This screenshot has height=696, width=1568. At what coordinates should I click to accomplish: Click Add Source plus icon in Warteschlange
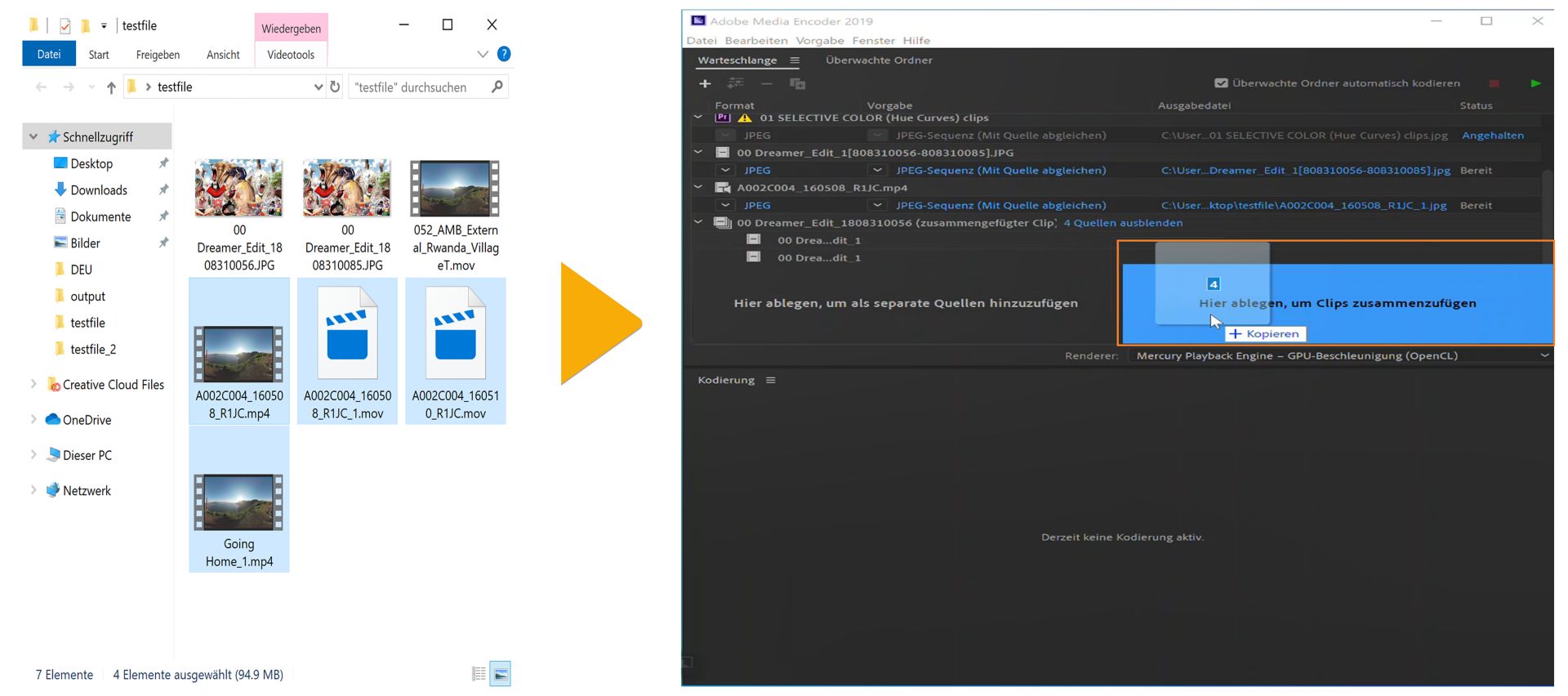705,83
